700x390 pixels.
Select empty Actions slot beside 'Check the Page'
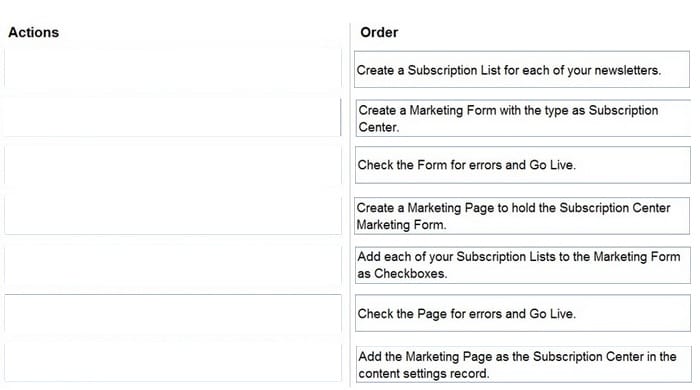(x=173, y=313)
